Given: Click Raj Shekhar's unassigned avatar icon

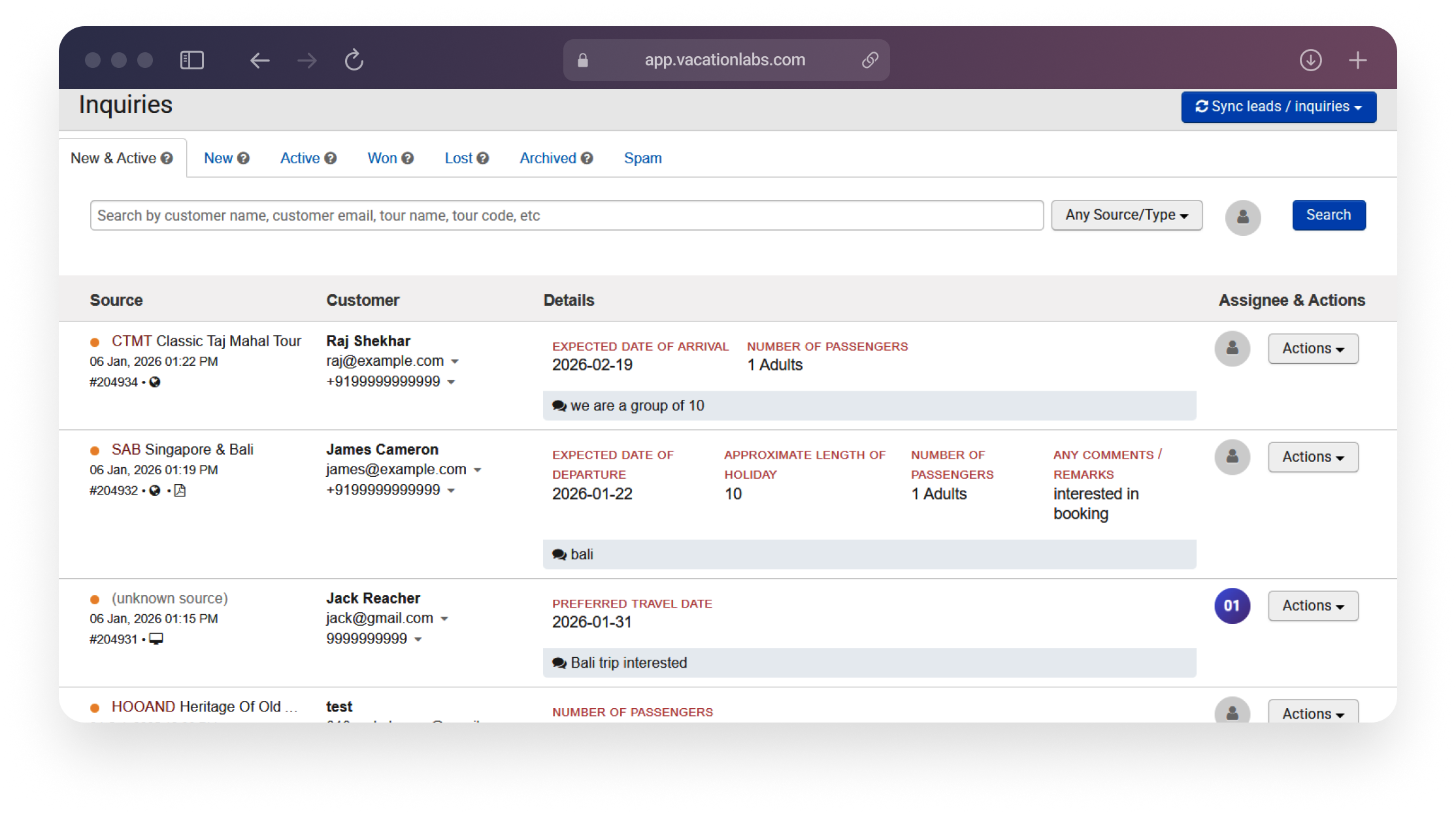Looking at the screenshot, I should (x=1232, y=348).
